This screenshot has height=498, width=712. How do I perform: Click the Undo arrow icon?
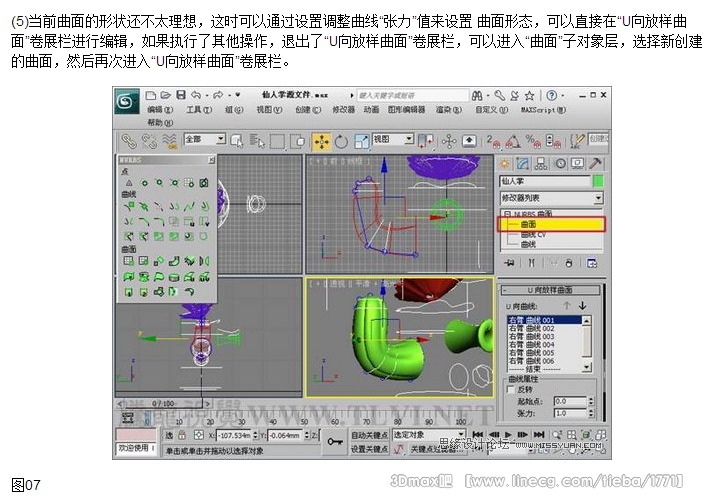tap(196, 95)
